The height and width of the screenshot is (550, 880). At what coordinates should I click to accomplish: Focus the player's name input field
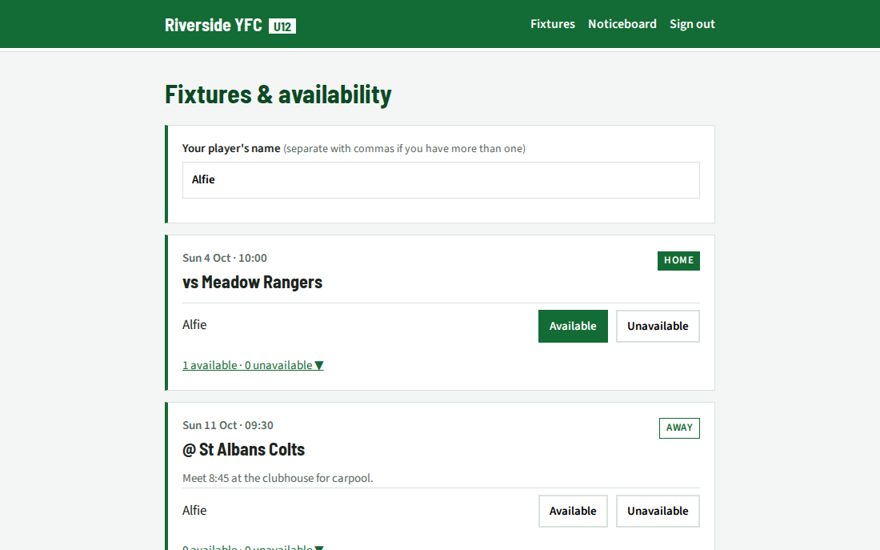tap(441, 180)
